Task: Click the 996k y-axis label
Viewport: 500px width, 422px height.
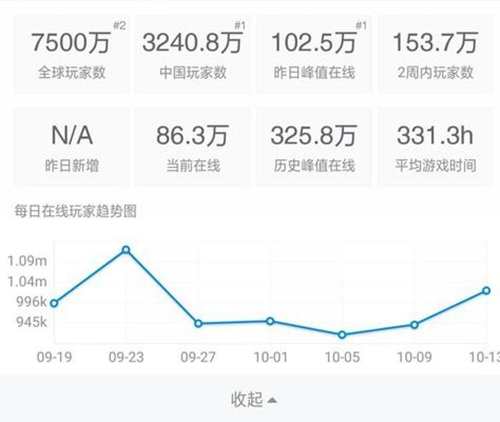Action: pyautogui.click(x=32, y=302)
